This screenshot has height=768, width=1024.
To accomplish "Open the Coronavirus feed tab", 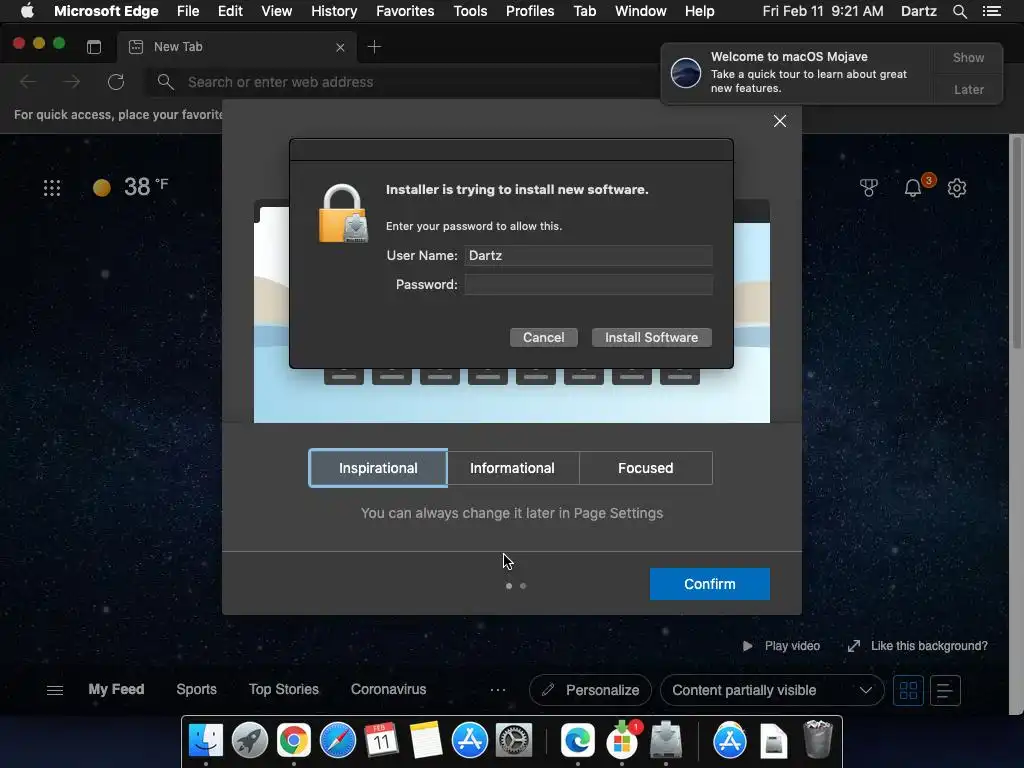I will 389,690.
